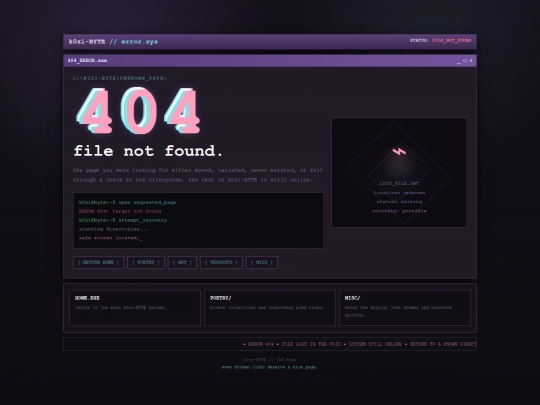Click the paragraph about the moved page

[198, 175]
